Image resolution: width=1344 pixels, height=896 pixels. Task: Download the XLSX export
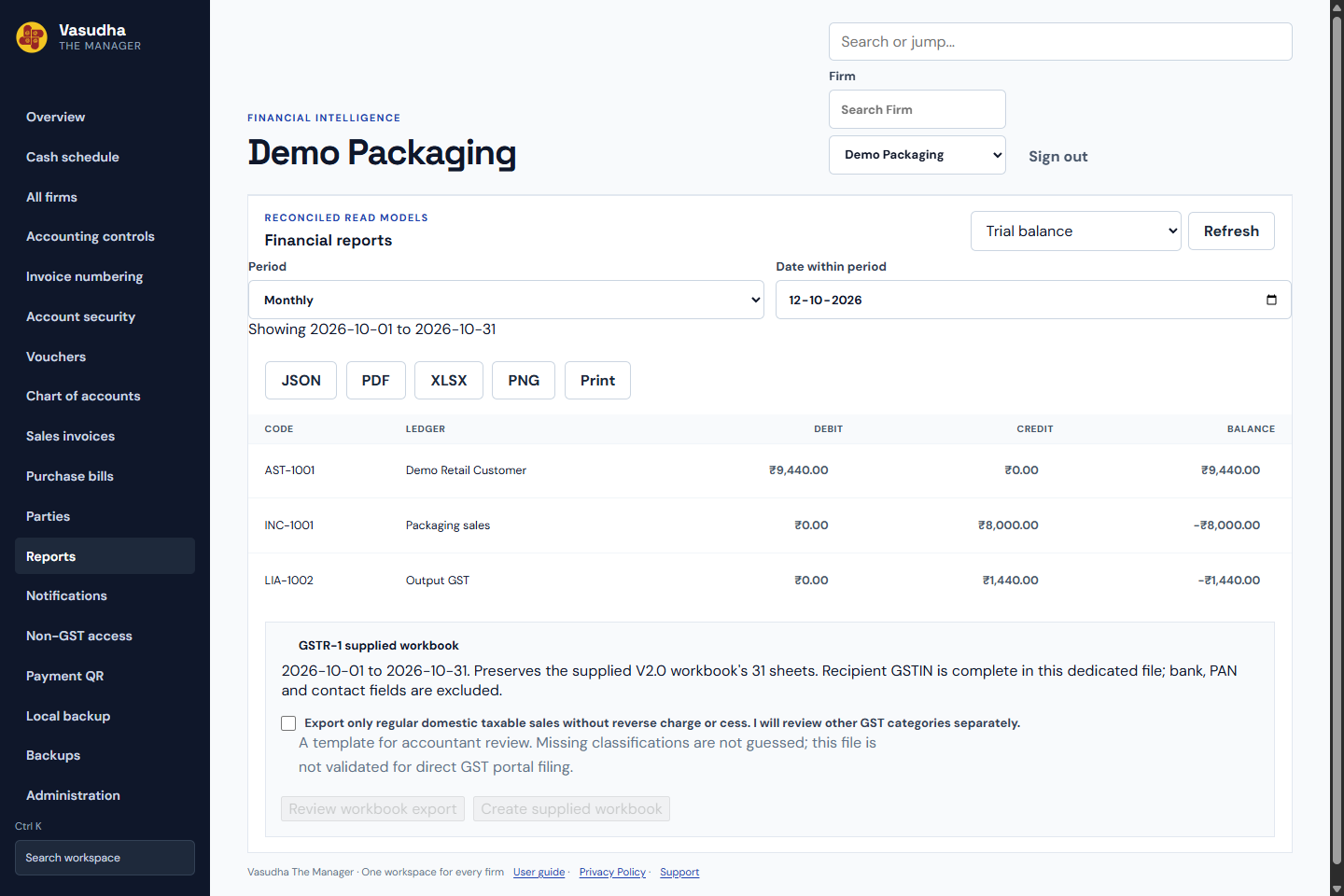click(449, 381)
